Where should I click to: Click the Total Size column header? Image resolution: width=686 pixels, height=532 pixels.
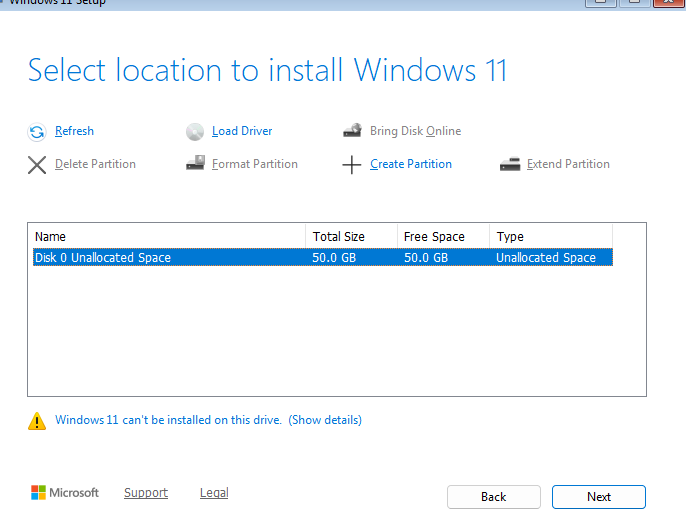click(351, 237)
